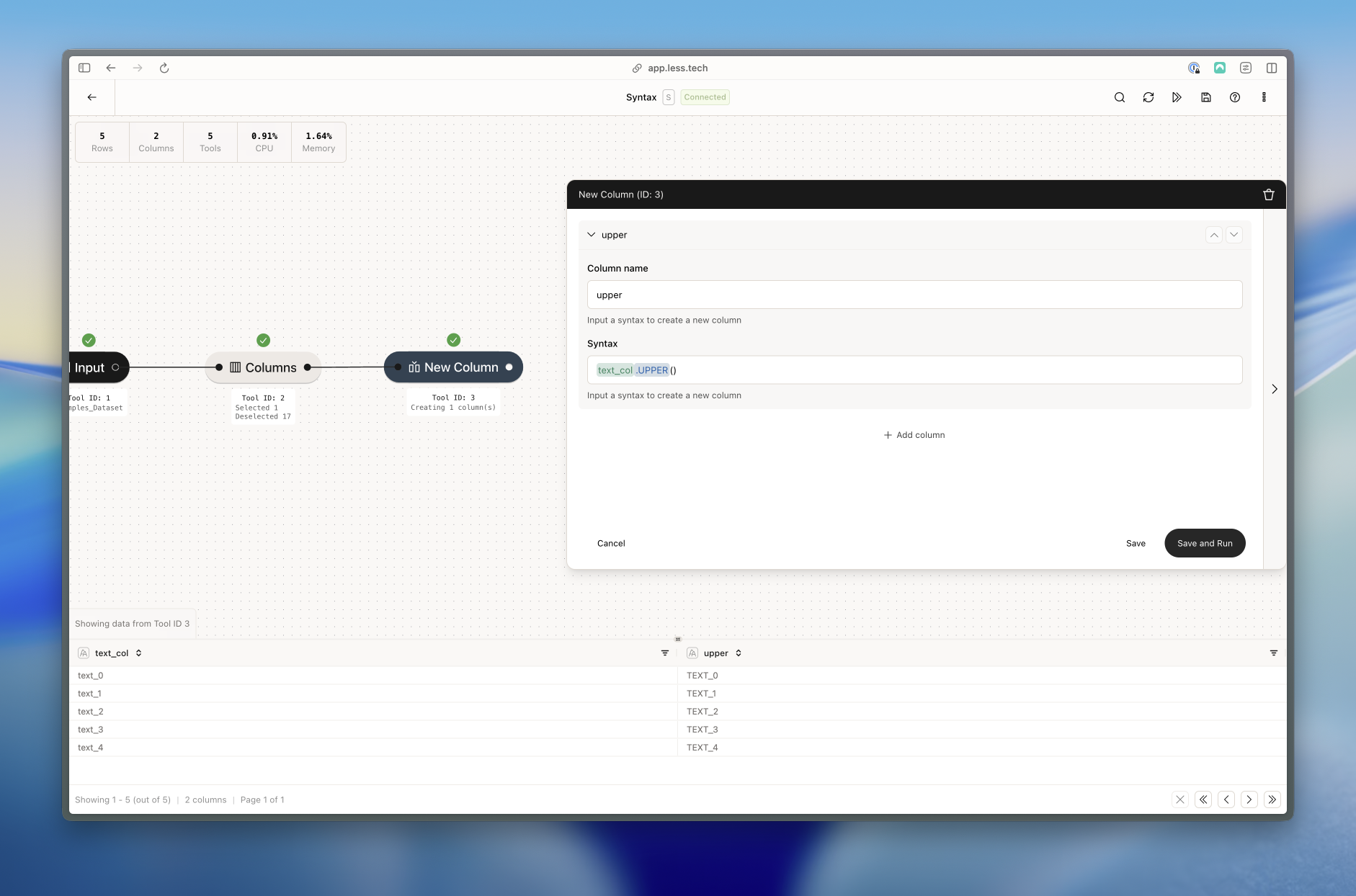This screenshot has width=1356, height=896.
Task: Go to first page of results
Action: pos(1203,799)
